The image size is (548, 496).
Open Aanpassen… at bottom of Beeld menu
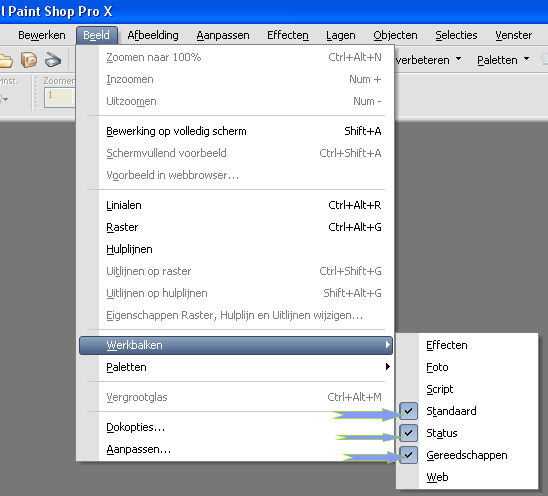pyautogui.click(x=236, y=449)
